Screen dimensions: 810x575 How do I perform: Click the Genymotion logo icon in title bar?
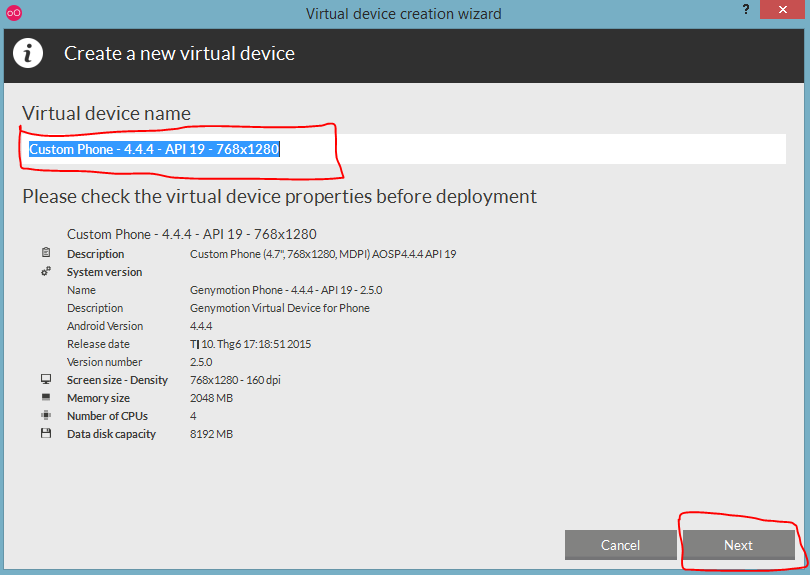13,13
